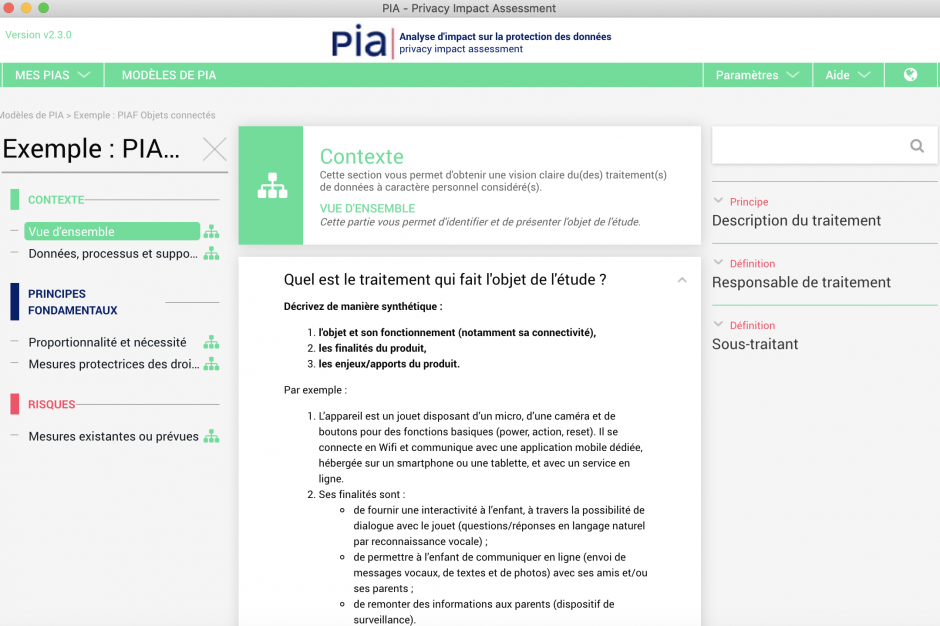Screen dimensions: 940x626
Task: Click hierarchy icon beside Proportionnalité et nécessité
Action: coord(211,342)
